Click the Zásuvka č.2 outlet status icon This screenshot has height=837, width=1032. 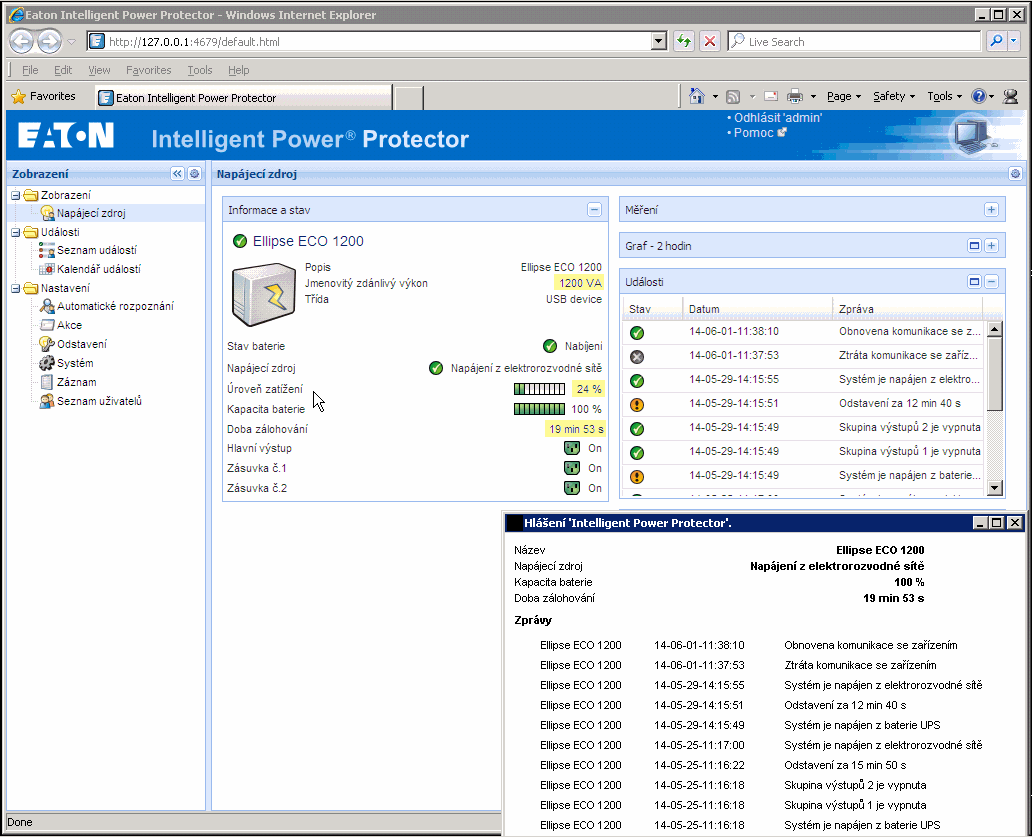[572, 488]
